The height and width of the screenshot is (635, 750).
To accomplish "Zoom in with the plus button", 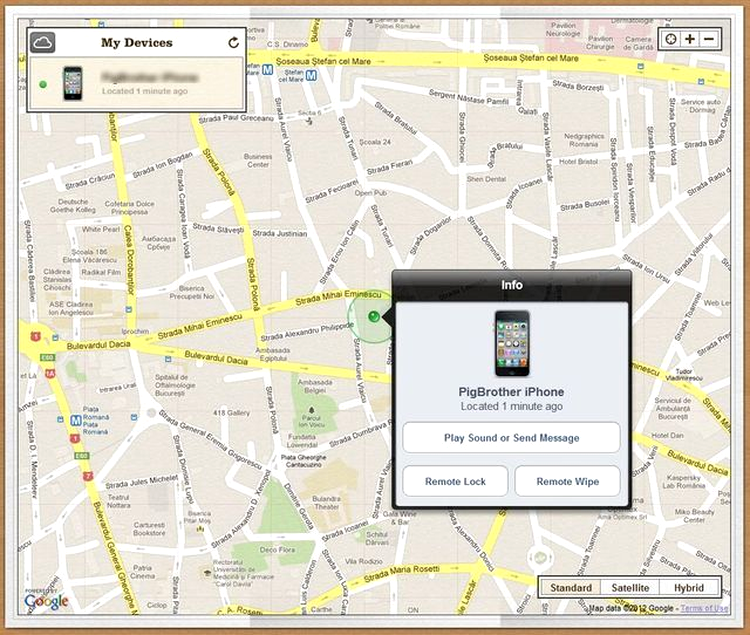I will pos(690,39).
